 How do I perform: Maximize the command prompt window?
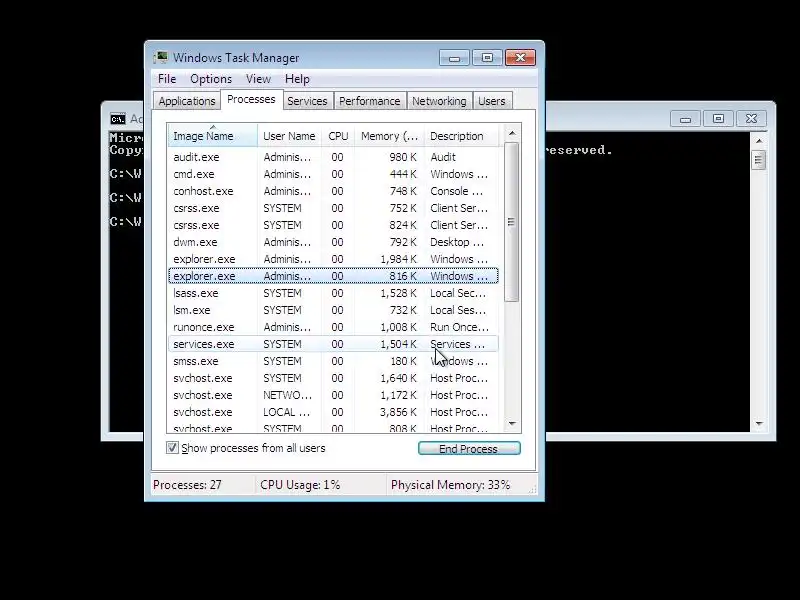[x=718, y=119]
